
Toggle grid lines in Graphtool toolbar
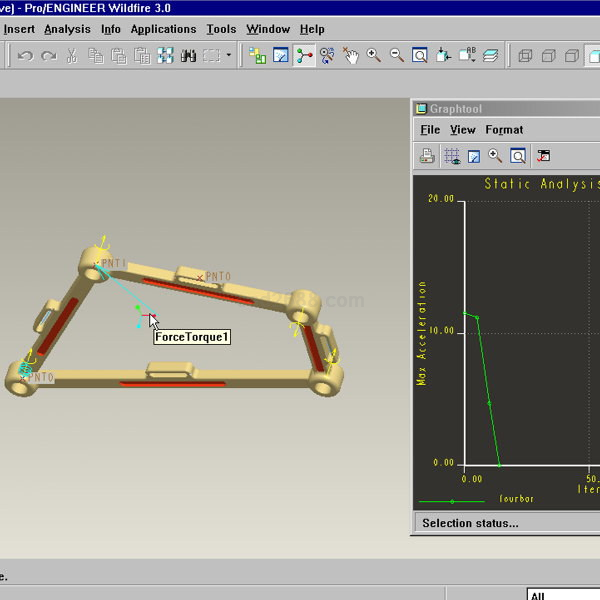(451, 156)
